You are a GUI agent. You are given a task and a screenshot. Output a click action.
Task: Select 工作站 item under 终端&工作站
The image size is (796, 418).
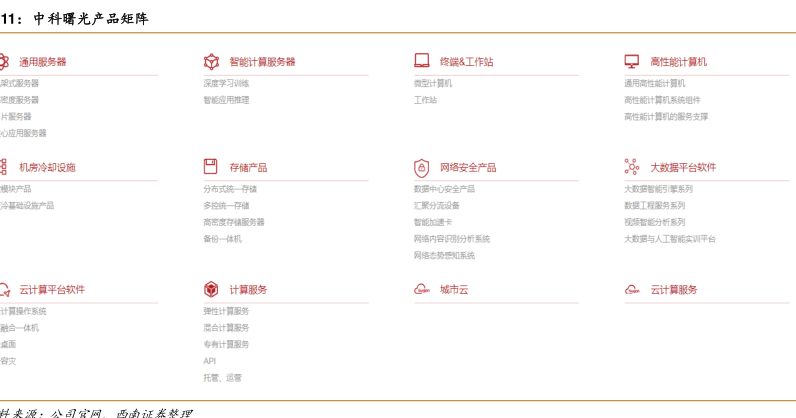[x=425, y=100]
